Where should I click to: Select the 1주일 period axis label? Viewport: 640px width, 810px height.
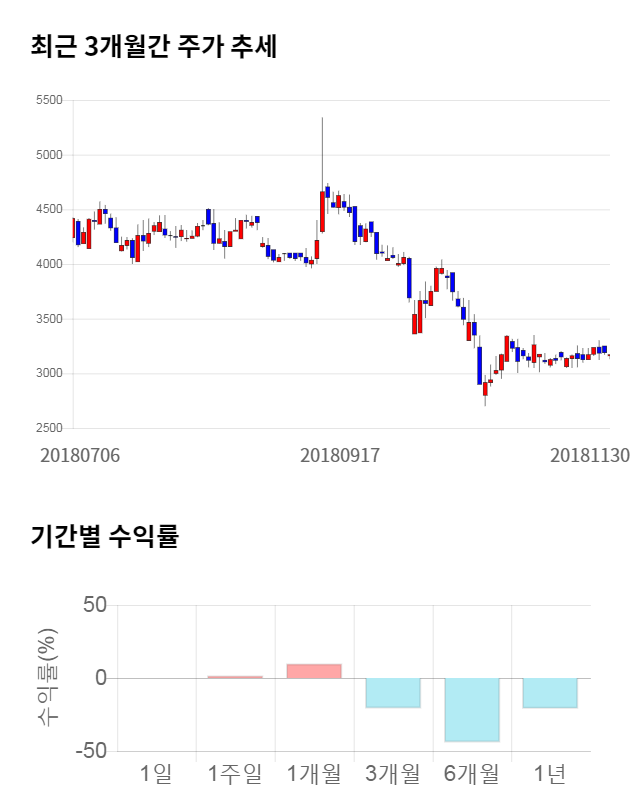(235, 773)
